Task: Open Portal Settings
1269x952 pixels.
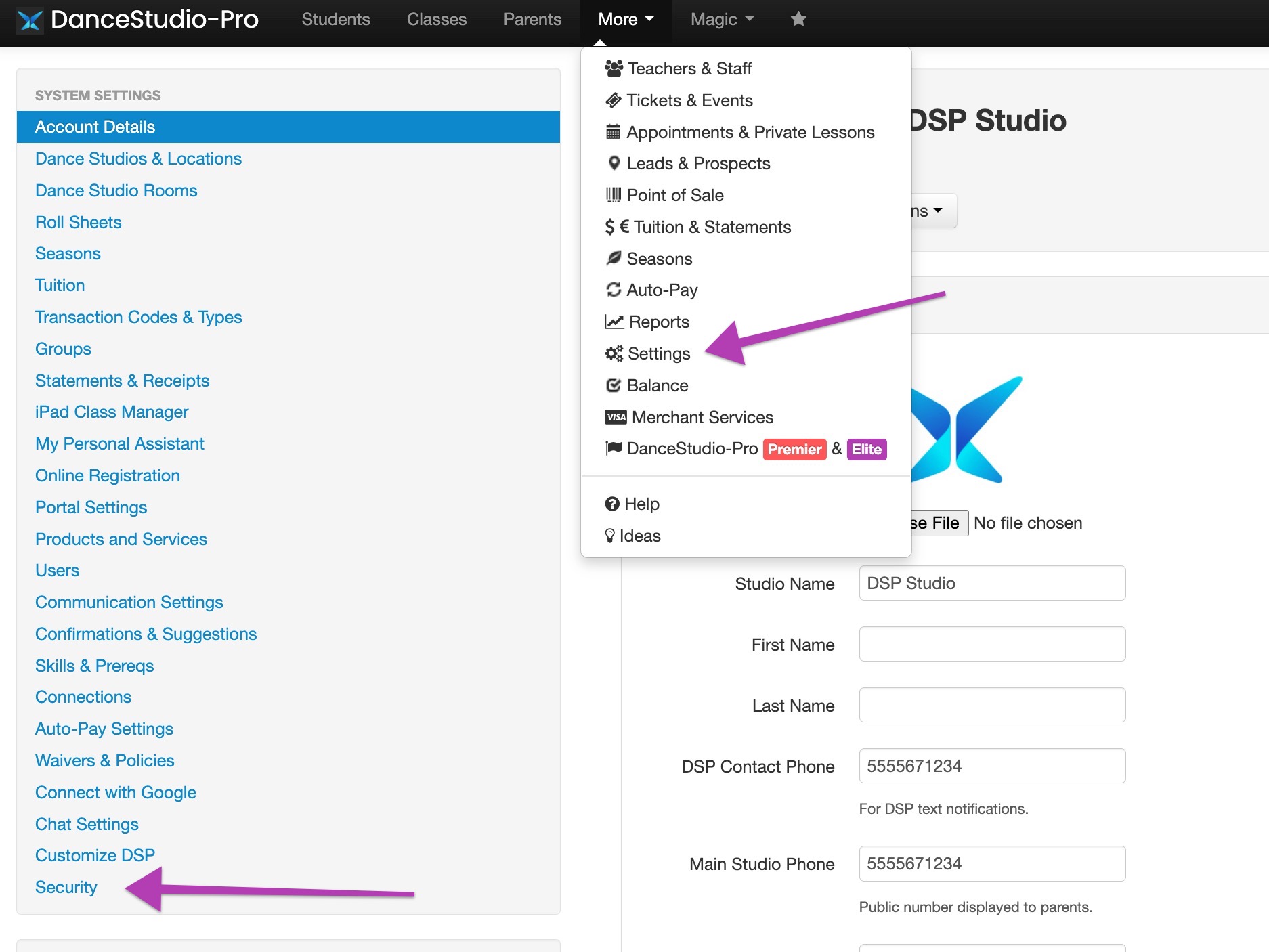Action: pyautogui.click(x=91, y=507)
